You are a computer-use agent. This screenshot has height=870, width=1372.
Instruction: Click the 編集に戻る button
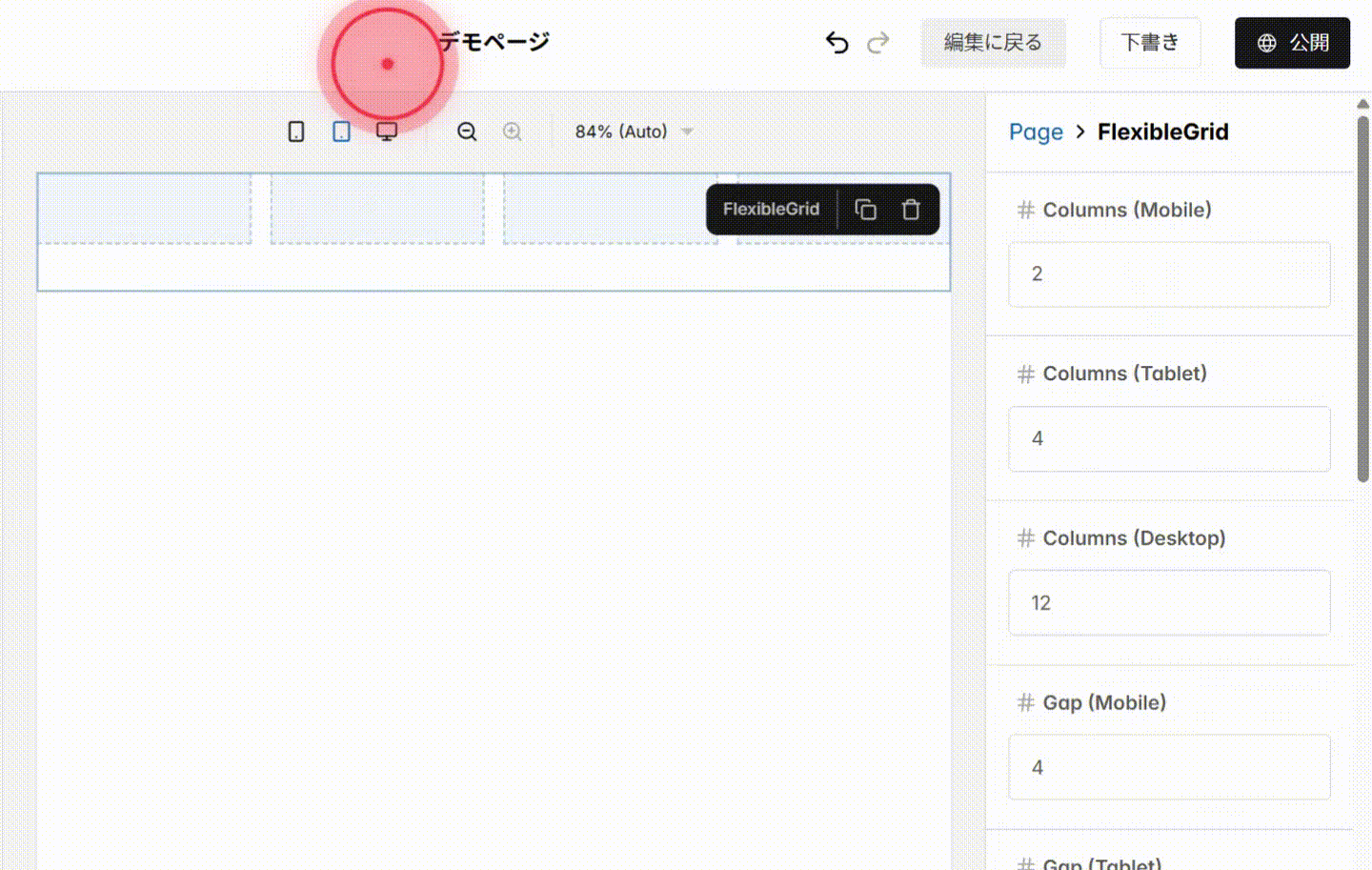pos(994,43)
